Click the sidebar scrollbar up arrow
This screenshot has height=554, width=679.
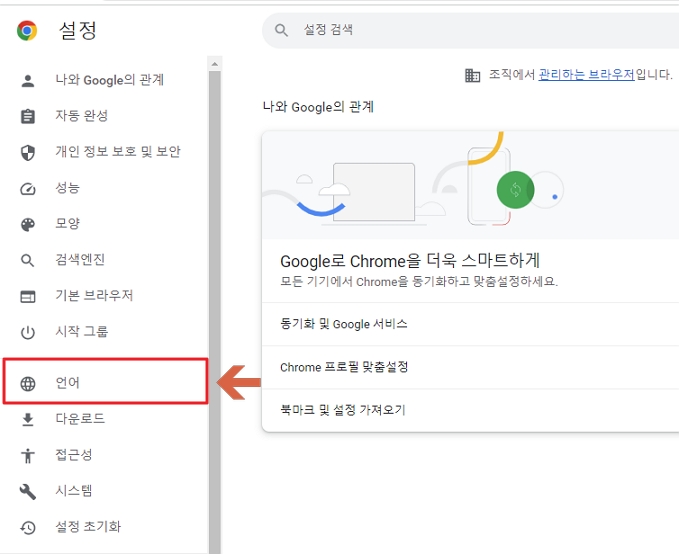coord(214,64)
